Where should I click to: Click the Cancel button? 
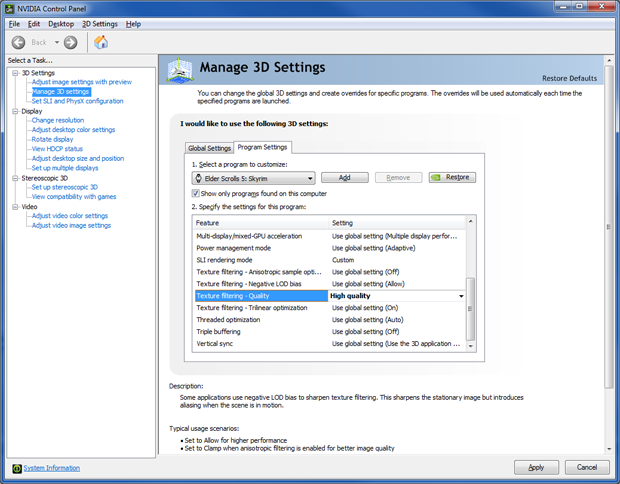tap(587, 467)
